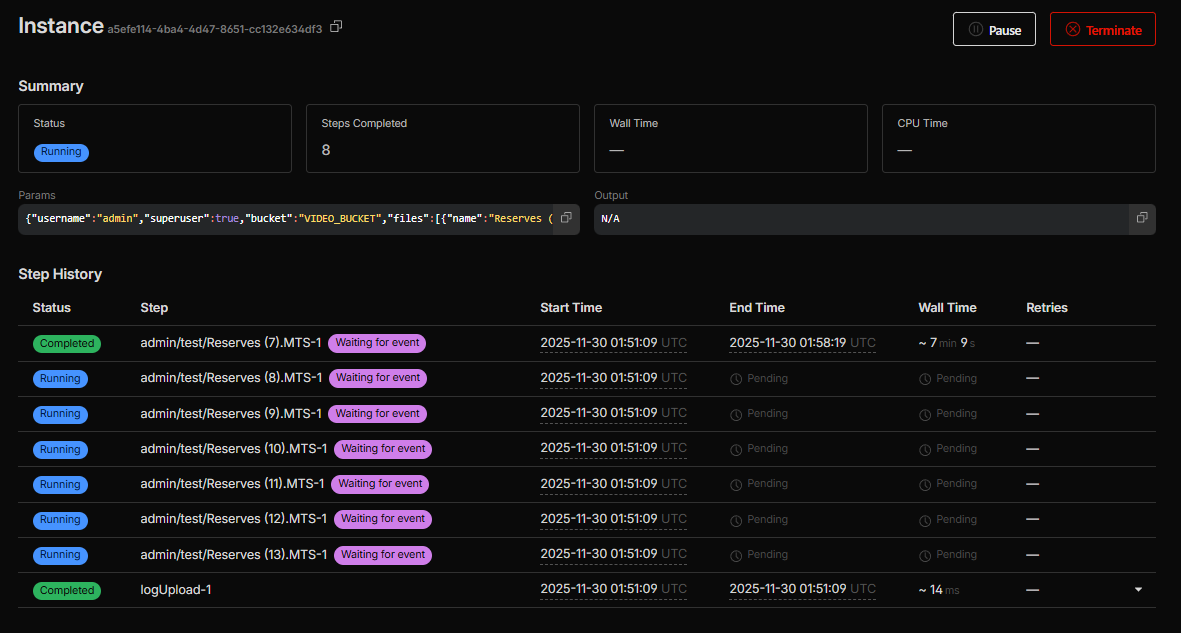Select step admin/test/Reserves (7).MTS-1

231,343
